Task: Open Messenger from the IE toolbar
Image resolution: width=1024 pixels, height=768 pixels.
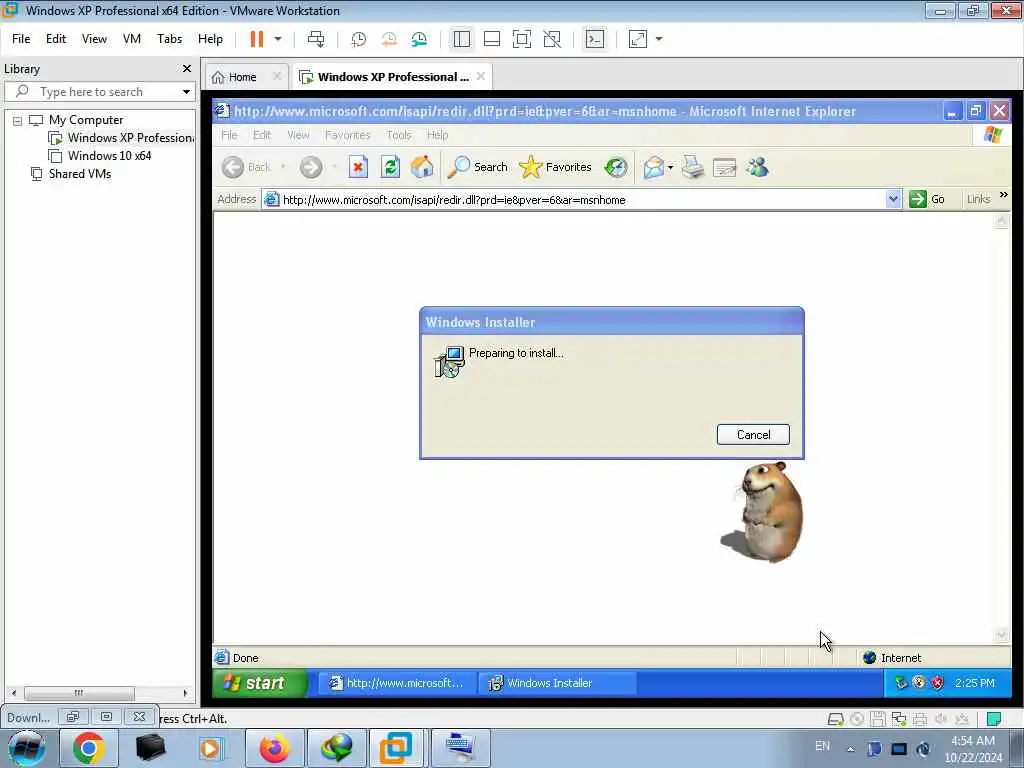Action: click(758, 168)
